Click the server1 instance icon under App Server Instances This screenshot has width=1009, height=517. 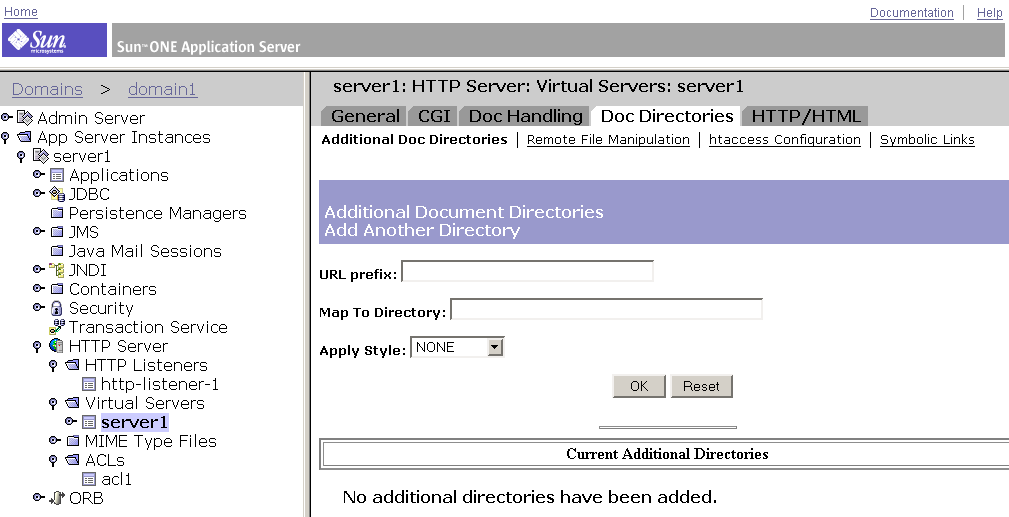41,156
